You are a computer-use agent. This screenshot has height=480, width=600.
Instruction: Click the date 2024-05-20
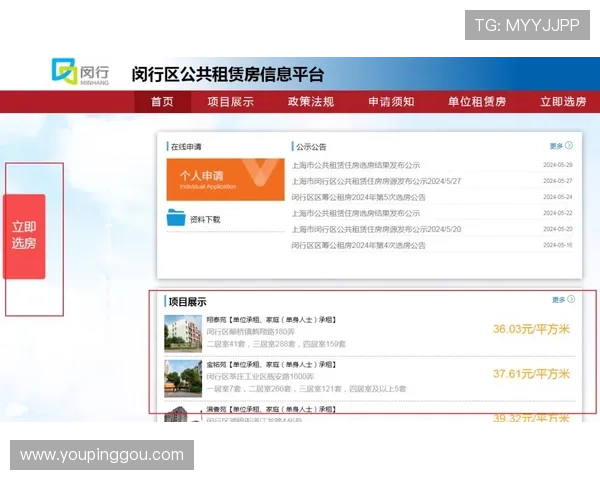tap(558, 229)
